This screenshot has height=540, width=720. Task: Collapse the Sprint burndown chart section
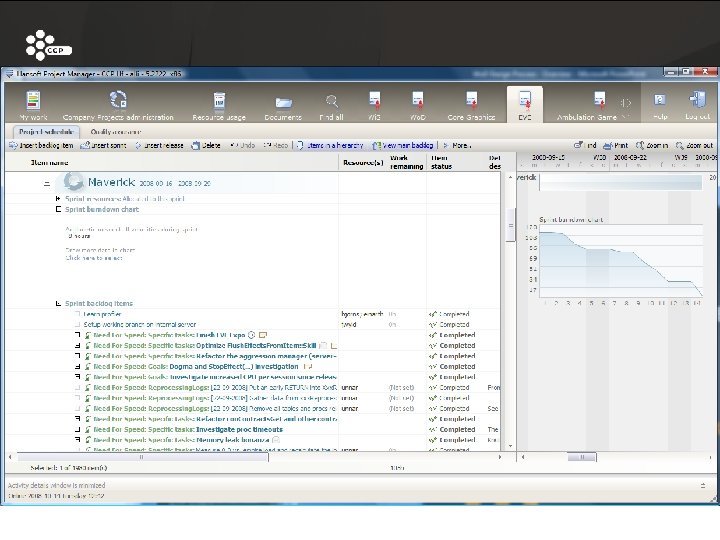coord(58,209)
